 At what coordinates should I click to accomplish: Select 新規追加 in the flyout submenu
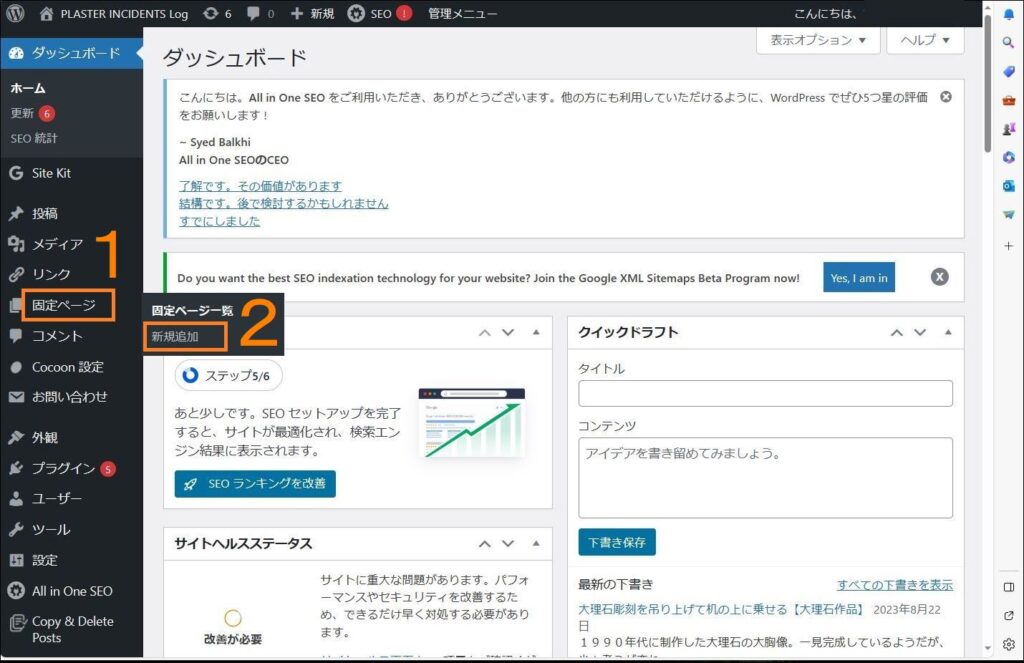point(175,336)
